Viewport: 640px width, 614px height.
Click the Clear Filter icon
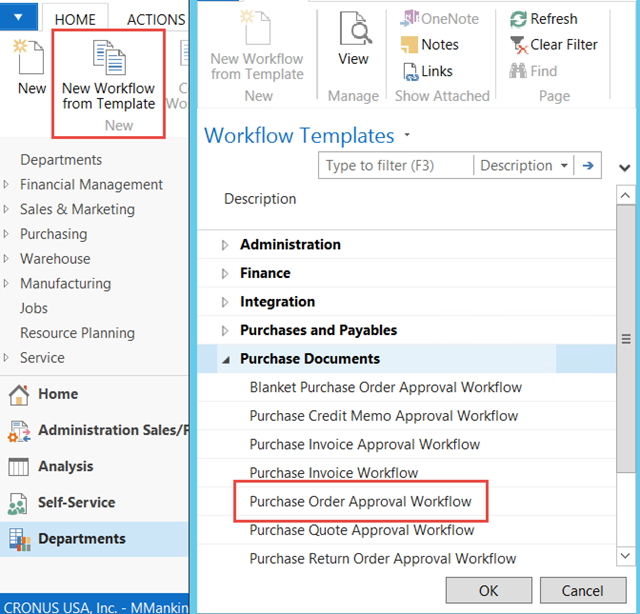[x=519, y=45]
